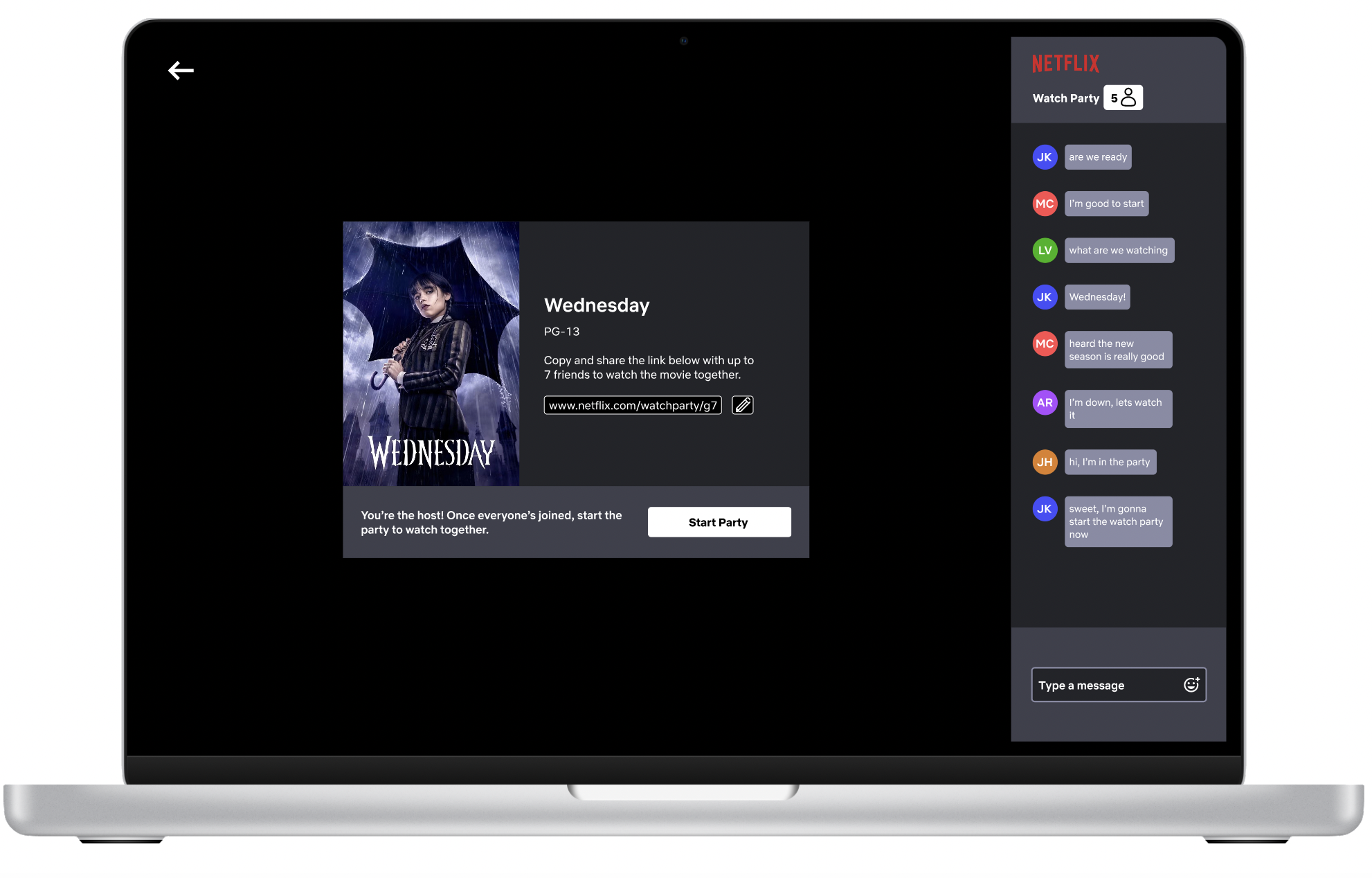Click the watch party link field
This screenshot has width=1372, height=878.
click(633, 405)
